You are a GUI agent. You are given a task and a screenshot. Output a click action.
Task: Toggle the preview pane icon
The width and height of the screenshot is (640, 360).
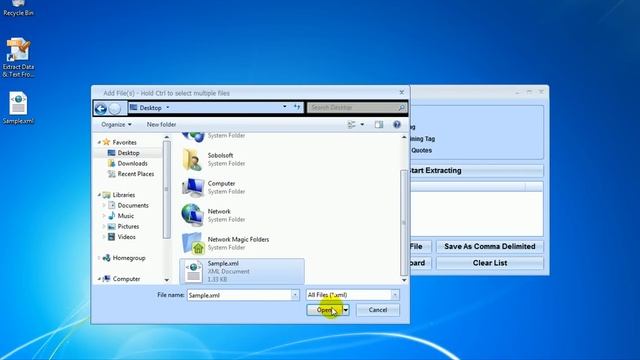coord(379,124)
